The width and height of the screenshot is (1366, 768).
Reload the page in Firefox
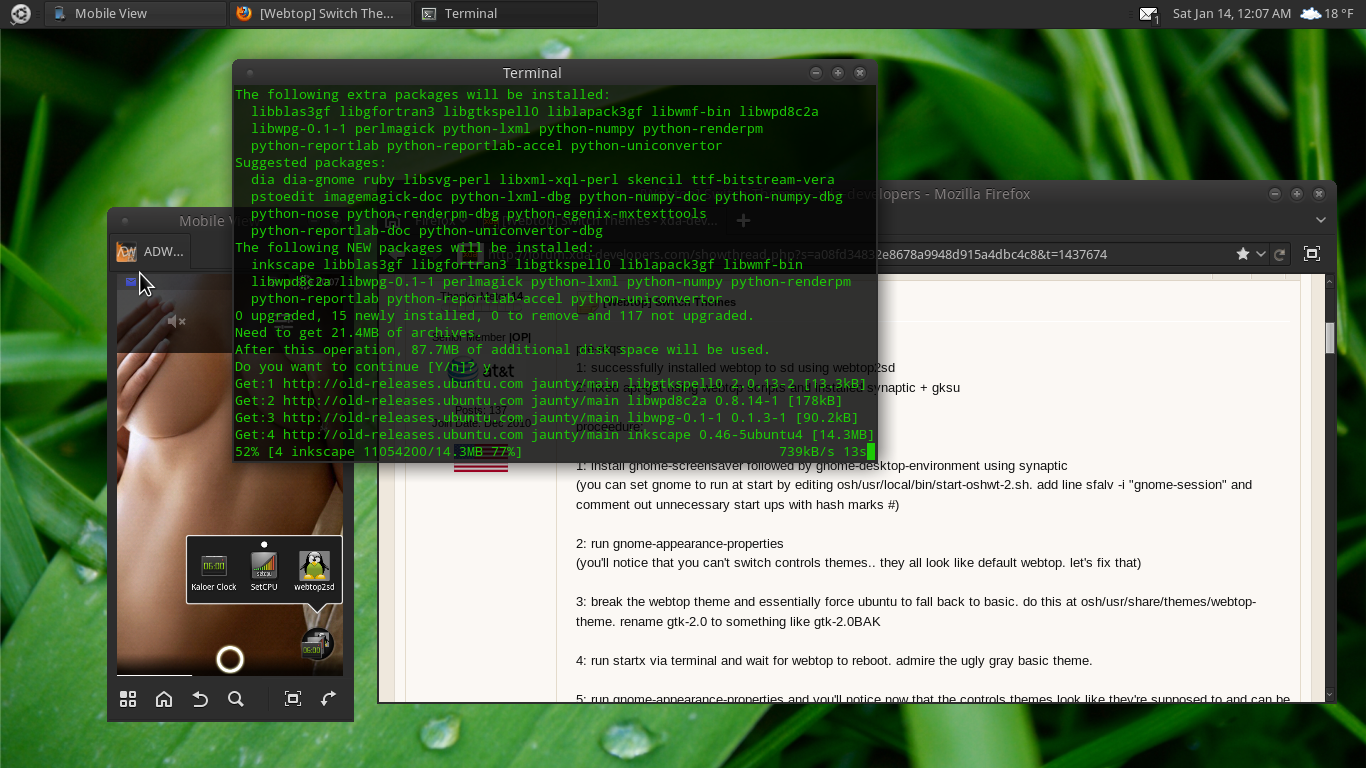coord(1279,255)
